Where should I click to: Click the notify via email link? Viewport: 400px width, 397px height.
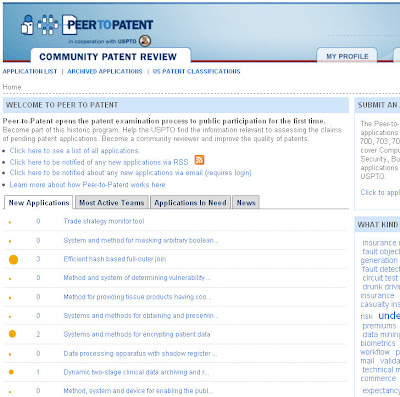point(130,173)
